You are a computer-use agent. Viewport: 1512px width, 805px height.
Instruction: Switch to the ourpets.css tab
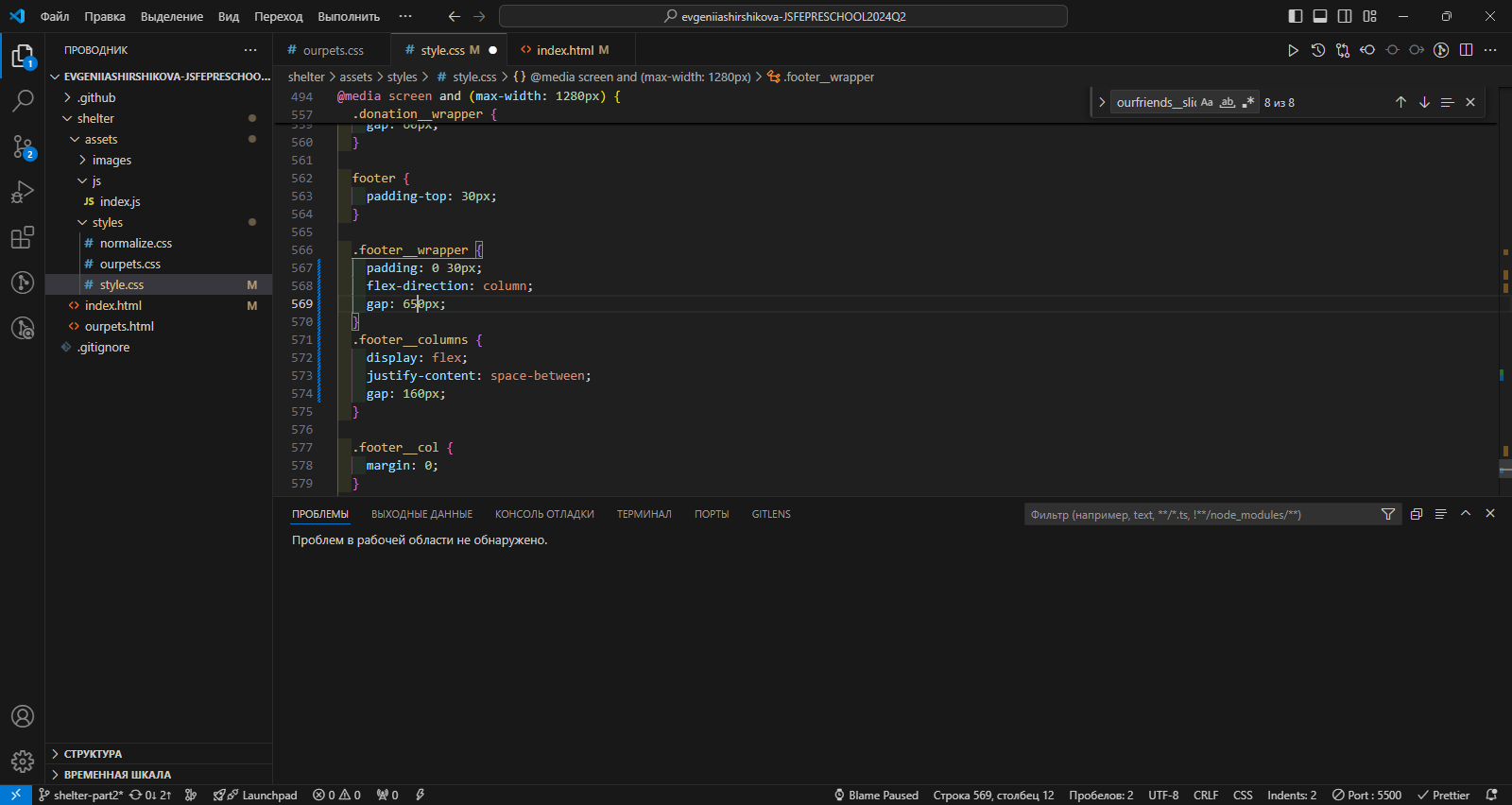coord(333,50)
